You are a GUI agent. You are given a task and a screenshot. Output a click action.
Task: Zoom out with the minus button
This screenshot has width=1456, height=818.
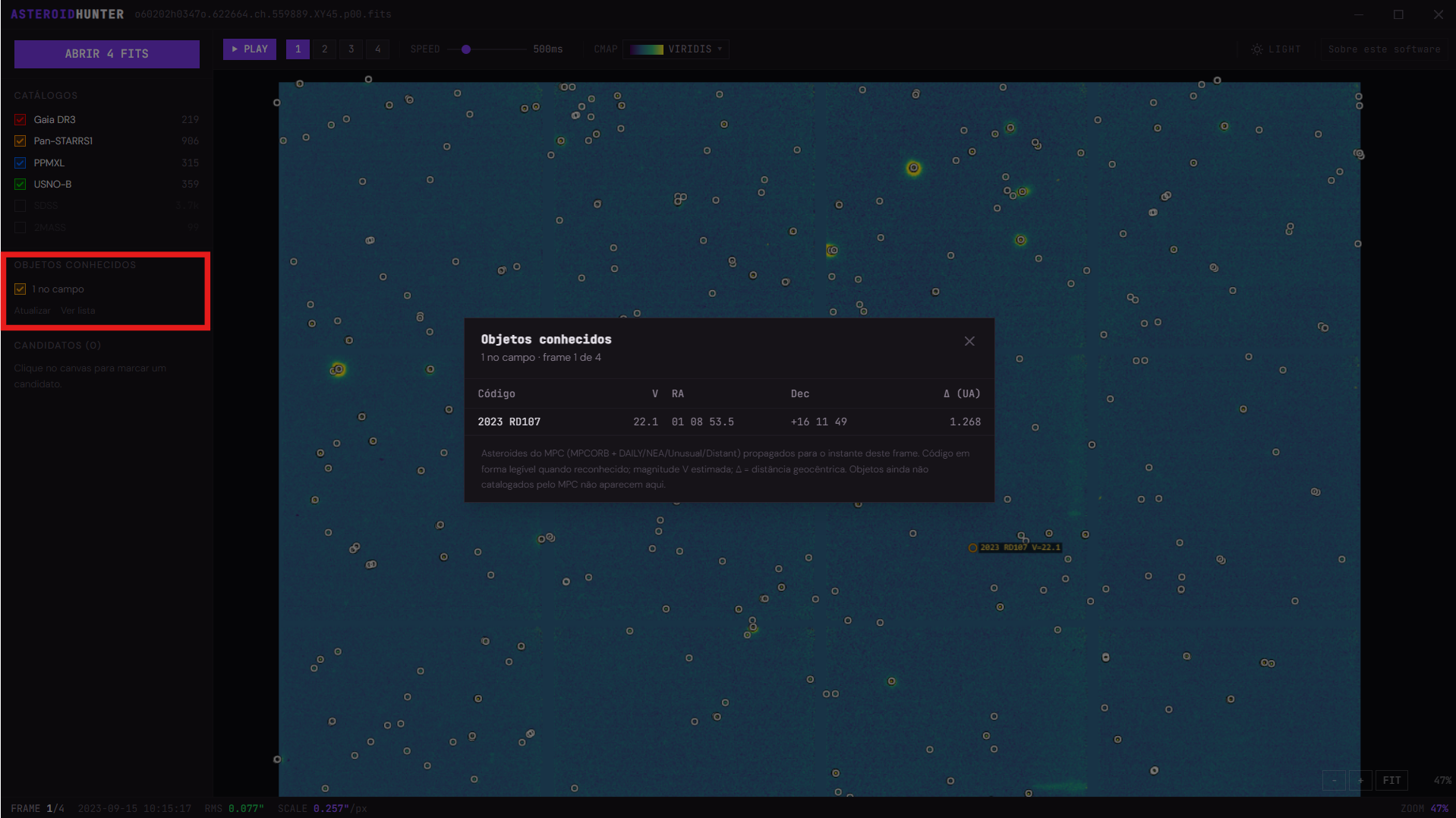pos(1334,780)
